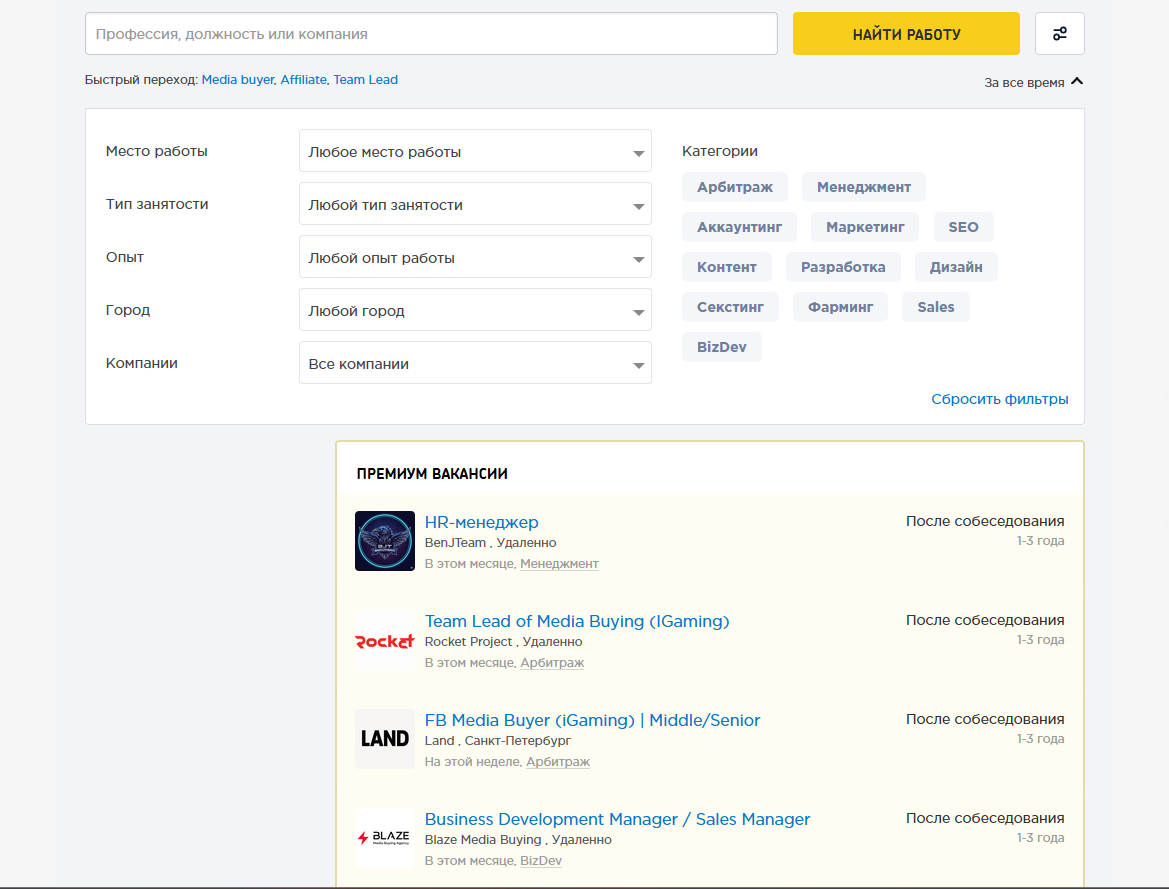Expand the Любой город dropdown
The height and width of the screenshot is (889, 1169).
[475, 311]
